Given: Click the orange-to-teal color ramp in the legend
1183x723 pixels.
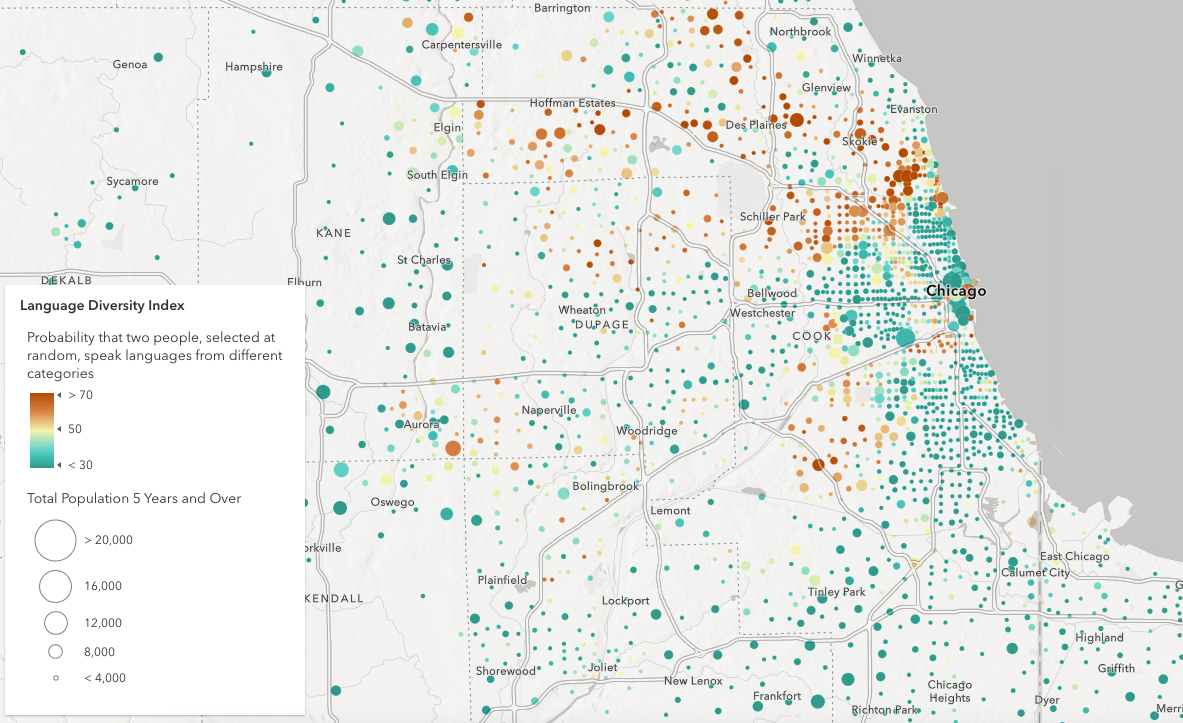Looking at the screenshot, I should tap(41, 430).
